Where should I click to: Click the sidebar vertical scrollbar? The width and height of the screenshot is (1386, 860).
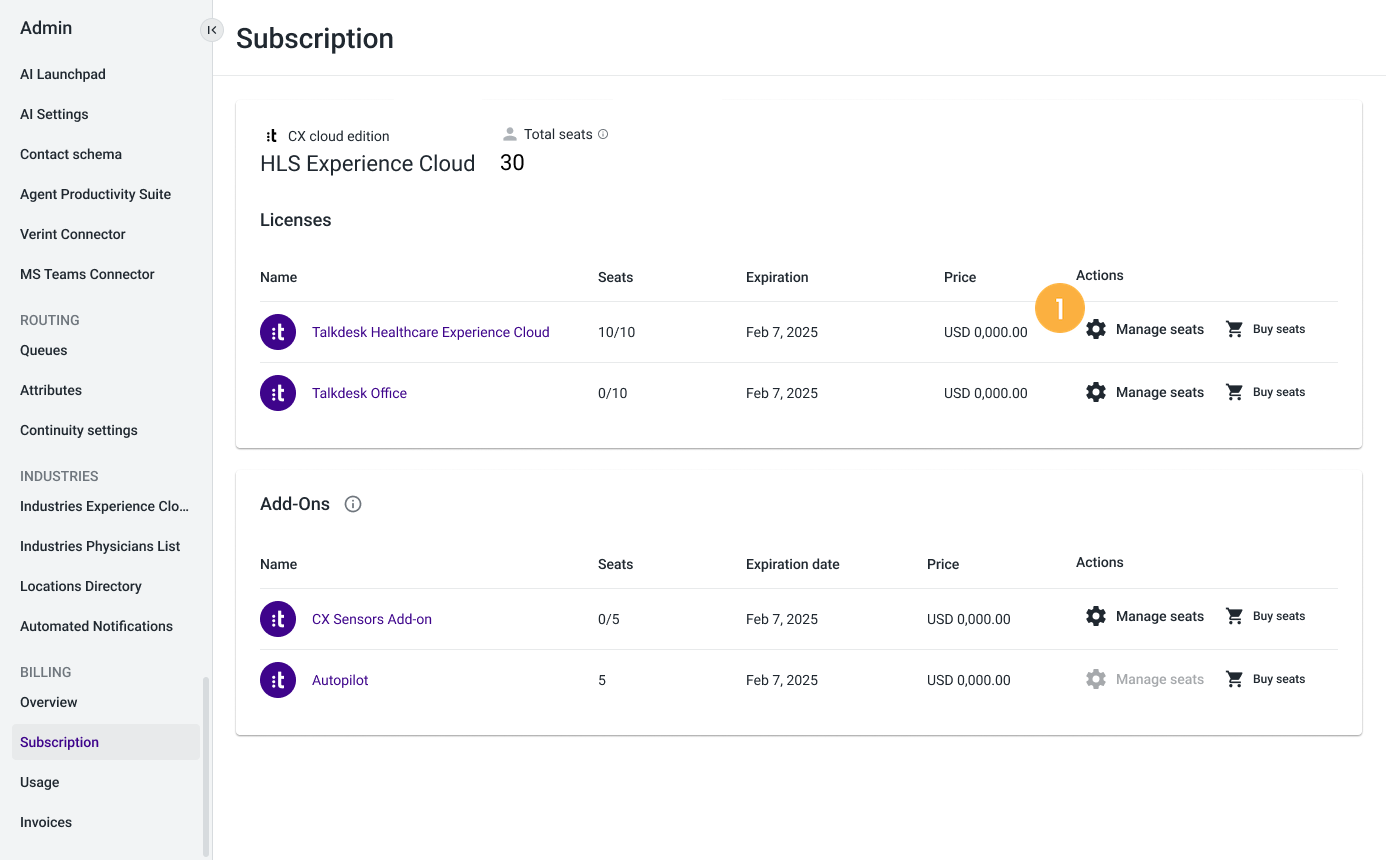[206, 766]
